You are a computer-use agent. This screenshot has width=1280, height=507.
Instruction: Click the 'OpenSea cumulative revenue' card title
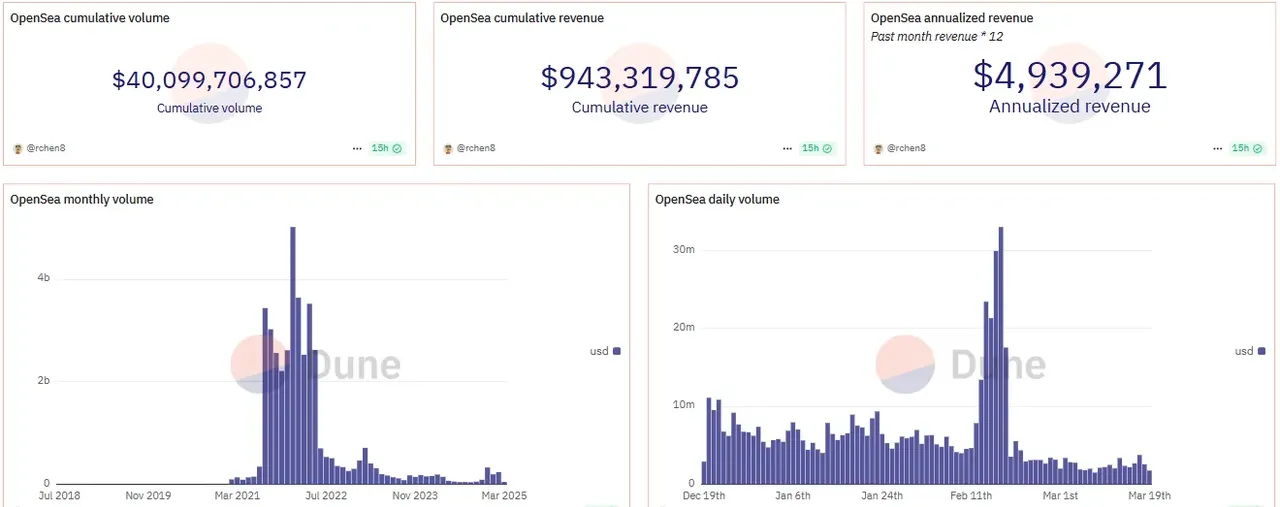click(522, 18)
